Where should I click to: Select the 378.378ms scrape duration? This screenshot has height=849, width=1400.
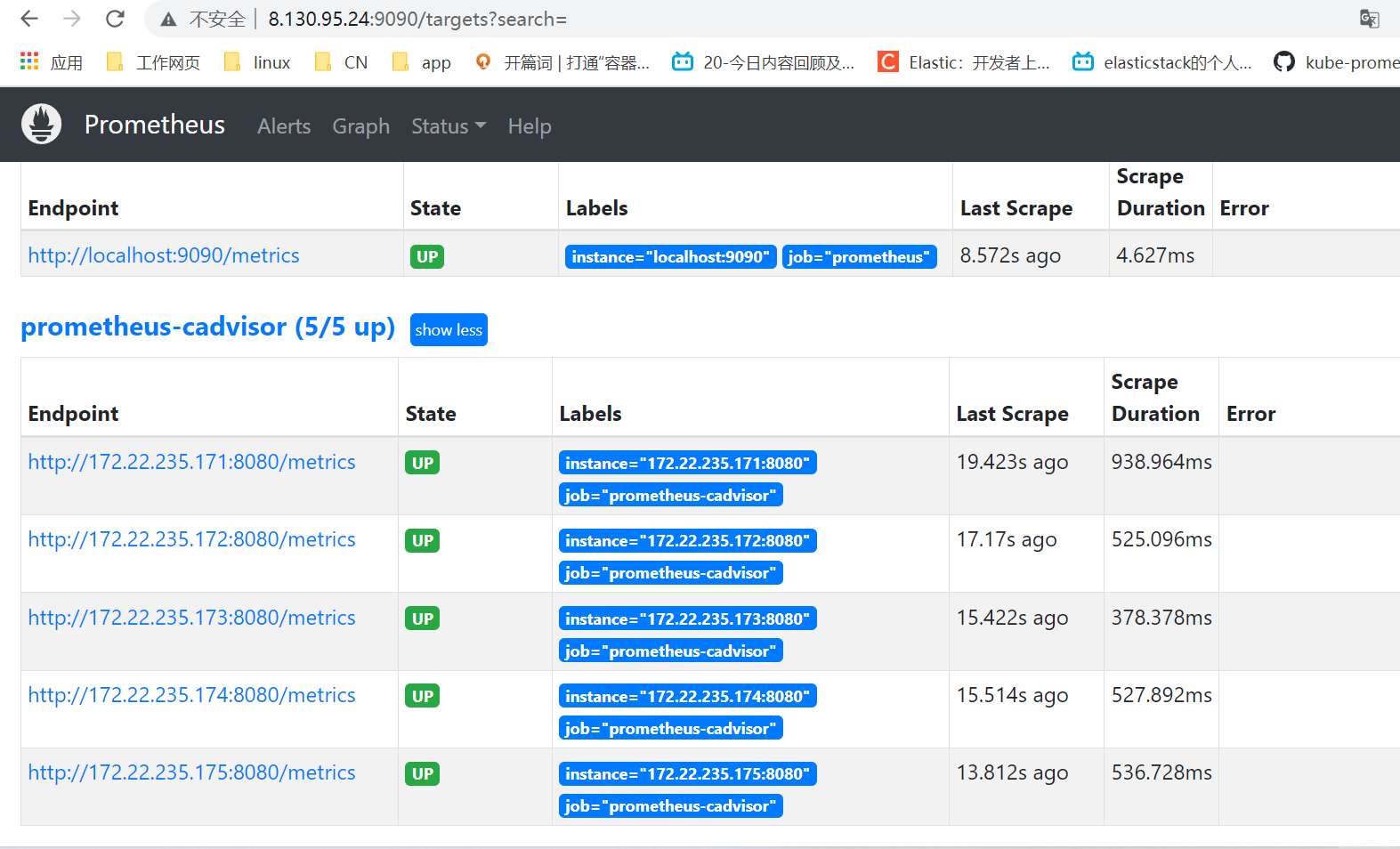pyautogui.click(x=1161, y=618)
